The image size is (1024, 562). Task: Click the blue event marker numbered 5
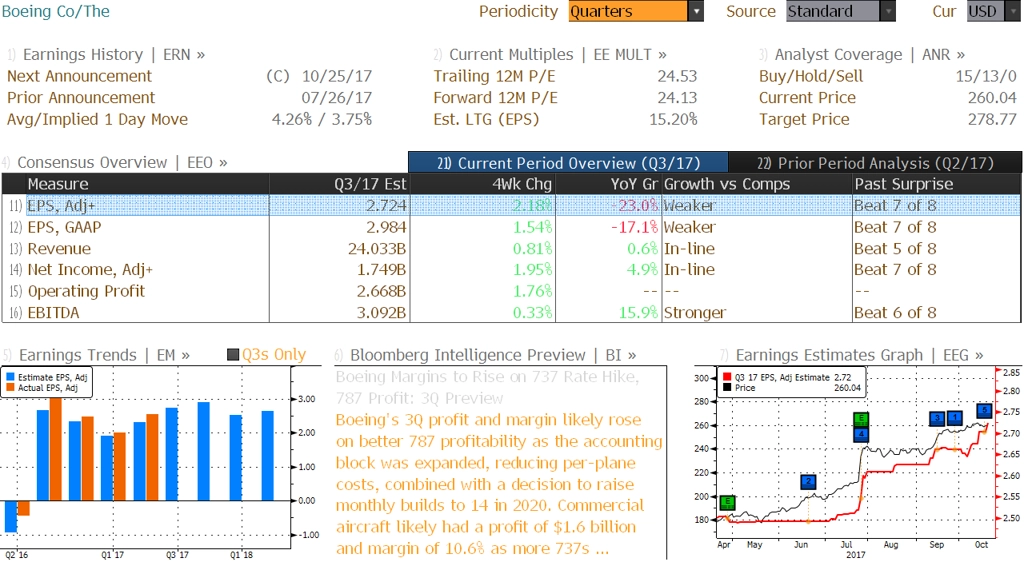984,411
